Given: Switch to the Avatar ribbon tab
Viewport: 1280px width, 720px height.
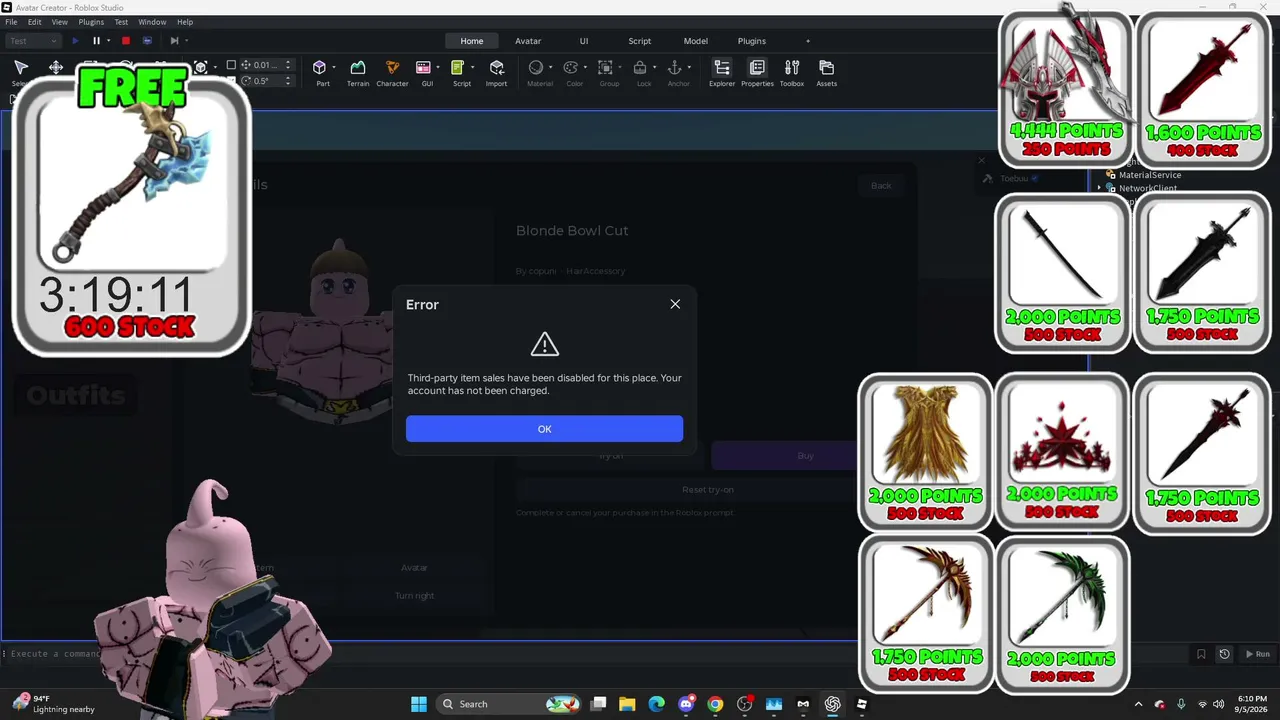Looking at the screenshot, I should [x=528, y=41].
